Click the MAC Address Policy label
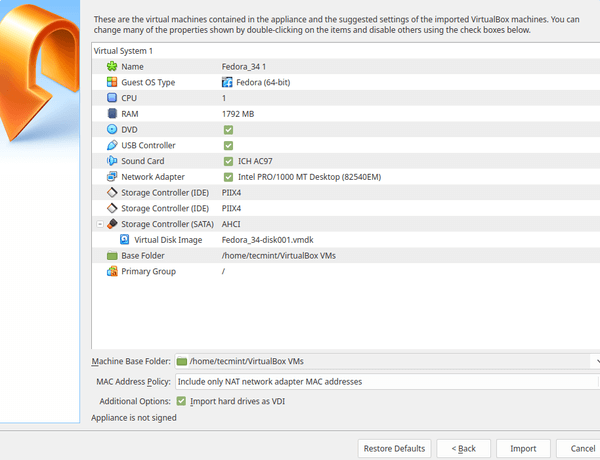 [133, 382]
